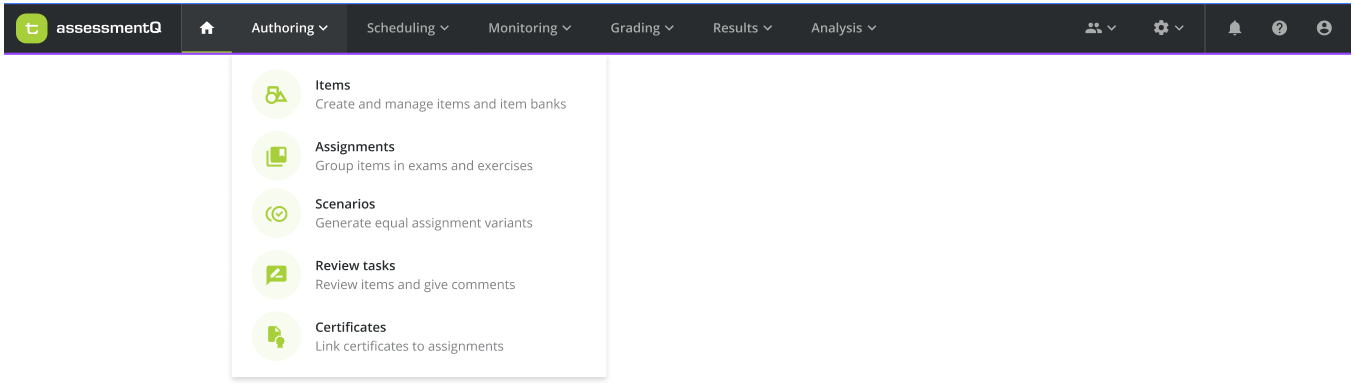Open the help question mark icon
The height and width of the screenshot is (386, 1355).
click(1279, 28)
